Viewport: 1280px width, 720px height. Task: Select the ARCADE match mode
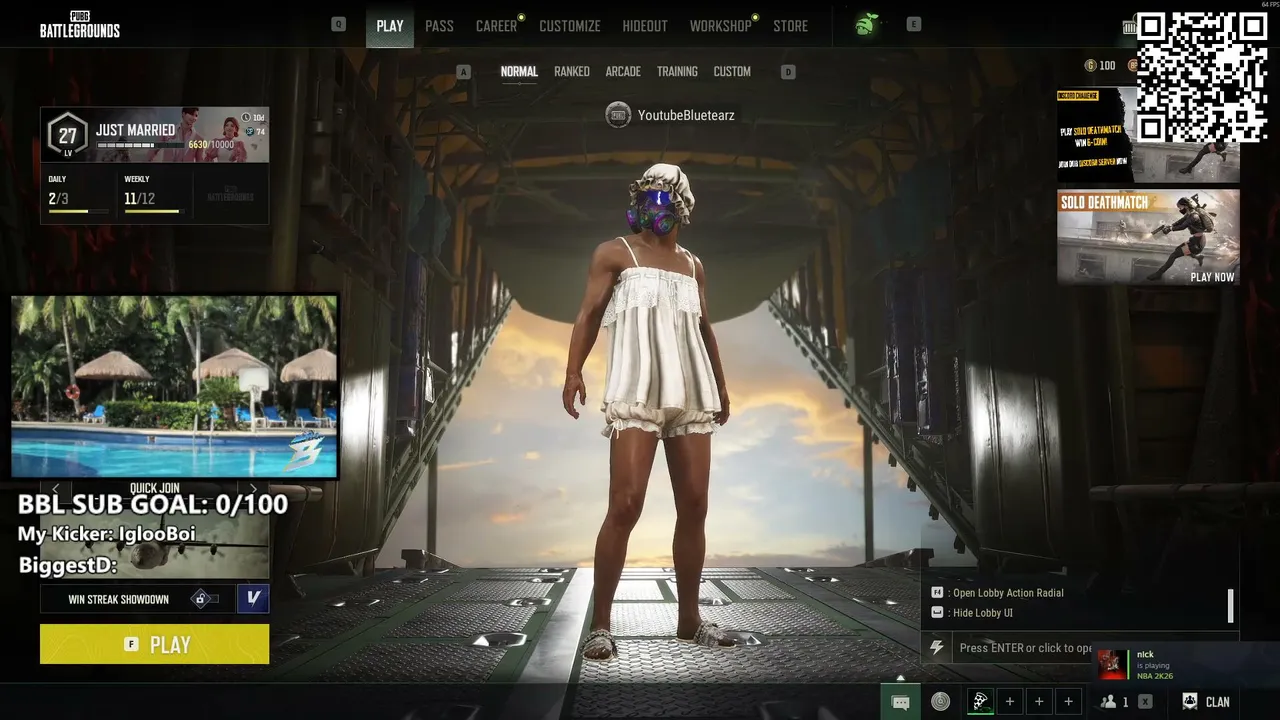click(623, 72)
